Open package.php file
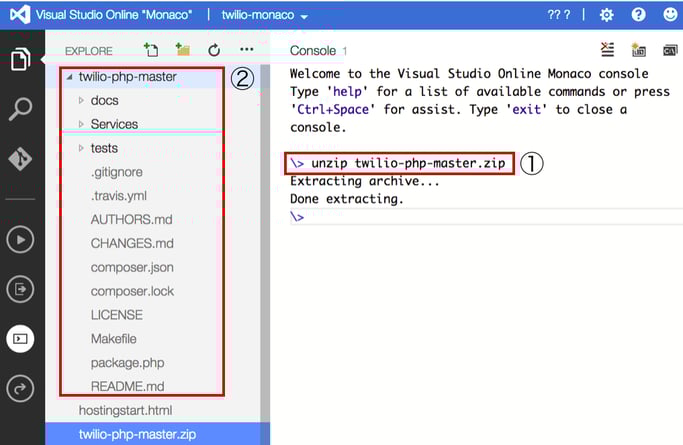Screen dimensions: 683x445 [x=127, y=363]
